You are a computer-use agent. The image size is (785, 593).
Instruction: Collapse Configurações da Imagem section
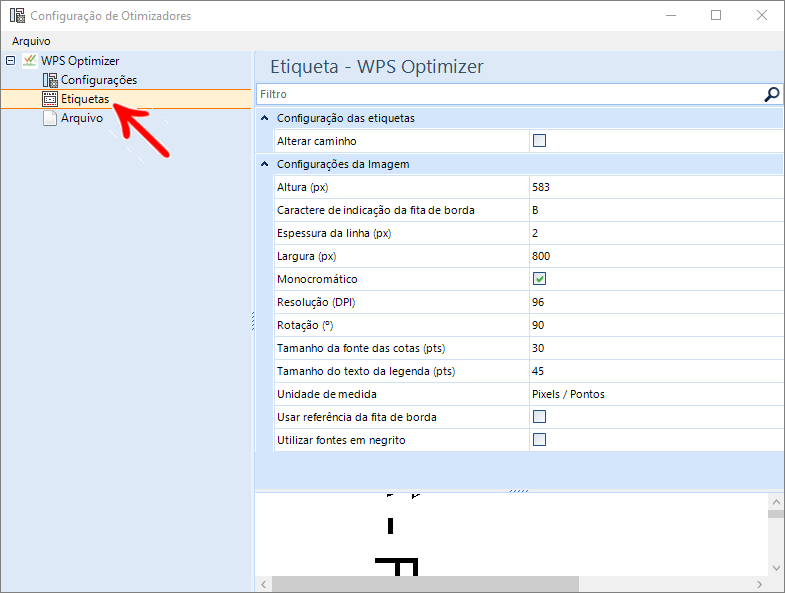(265, 164)
